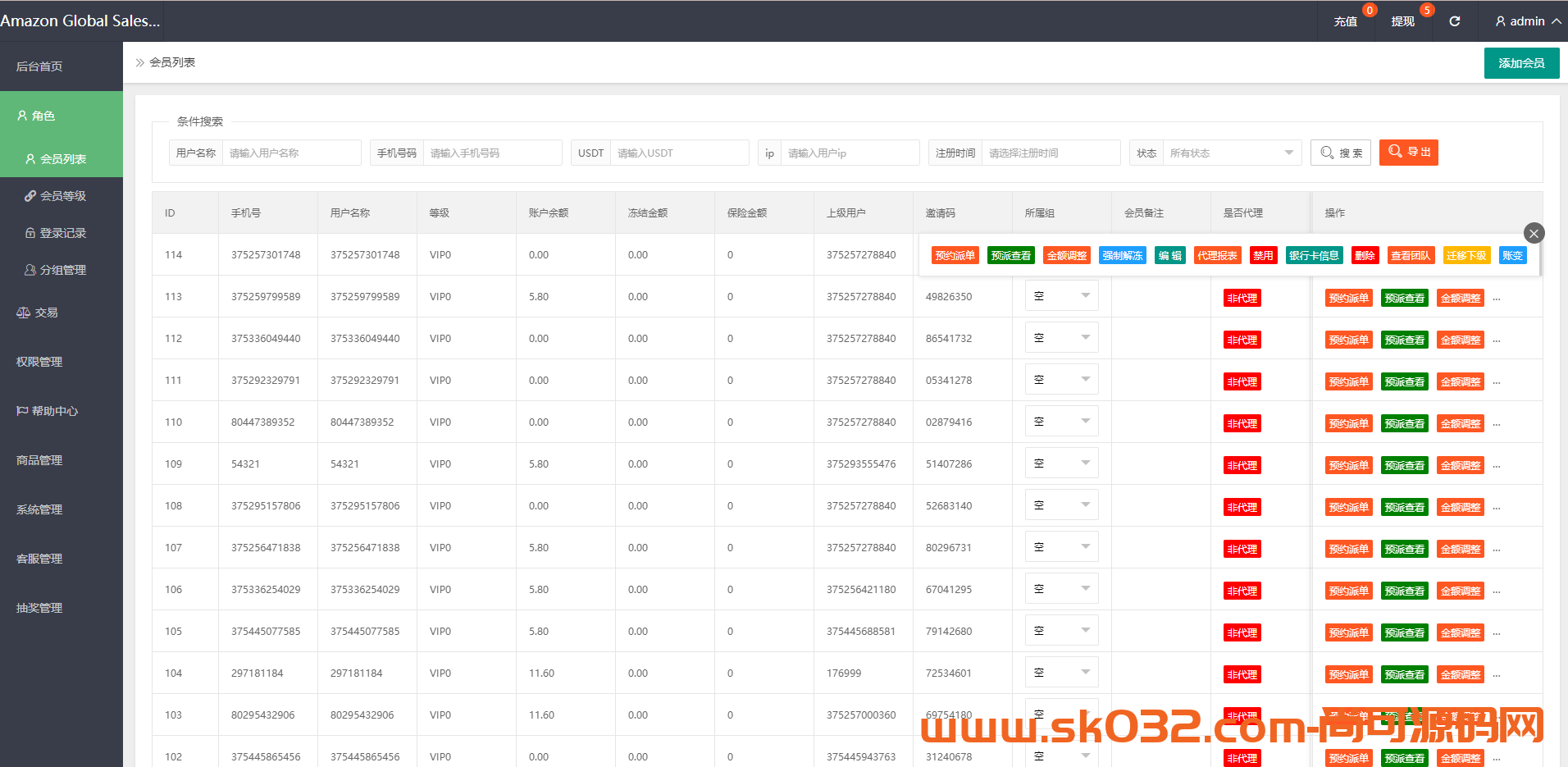Open 抽奖管理 sidebar menu

tap(62, 608)
